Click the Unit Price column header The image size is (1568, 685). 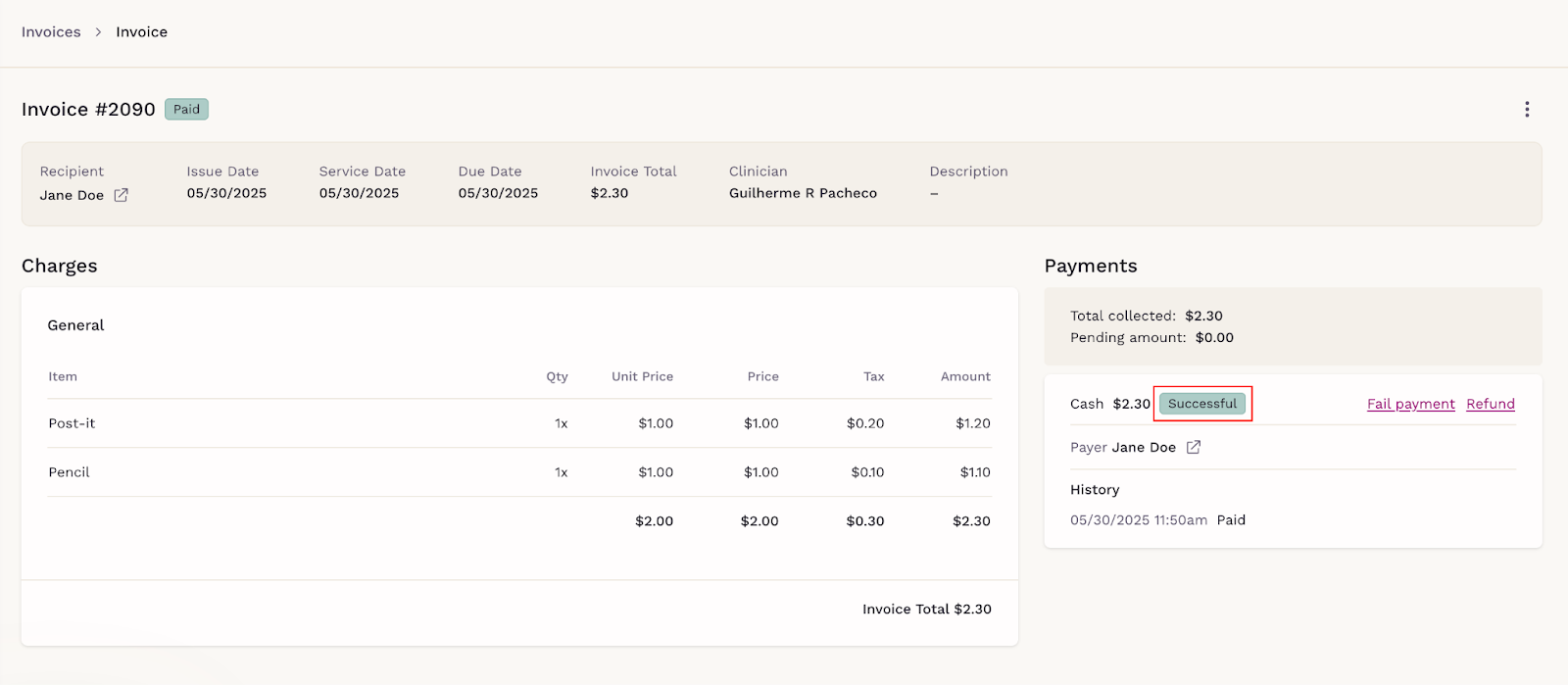click(642, 376)
